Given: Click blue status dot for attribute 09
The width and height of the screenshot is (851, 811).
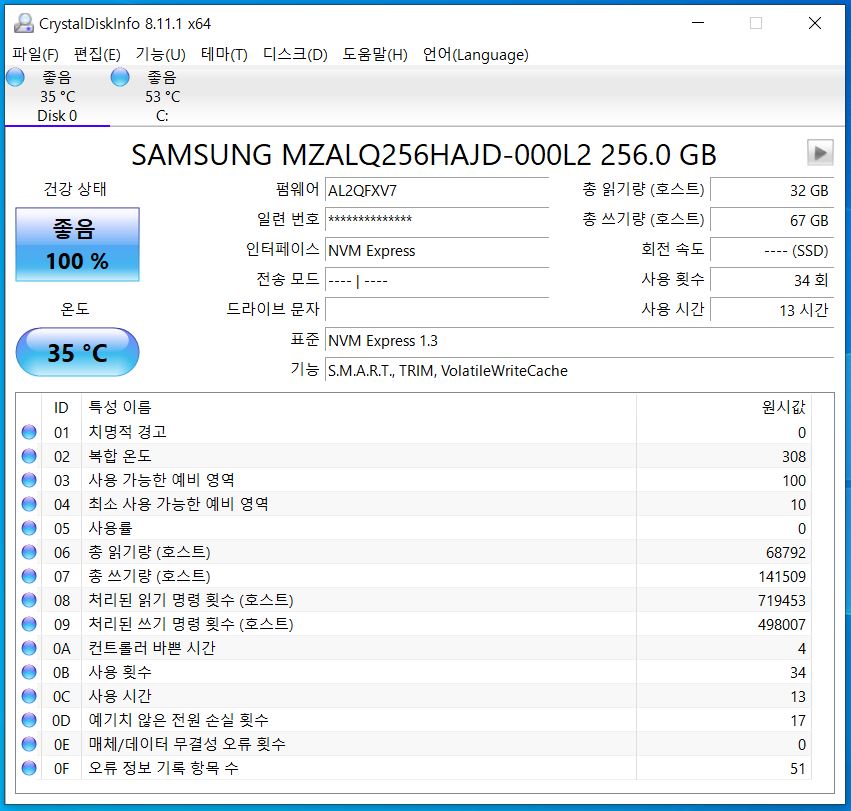Looking at the screenshot, I should point(29,624).
